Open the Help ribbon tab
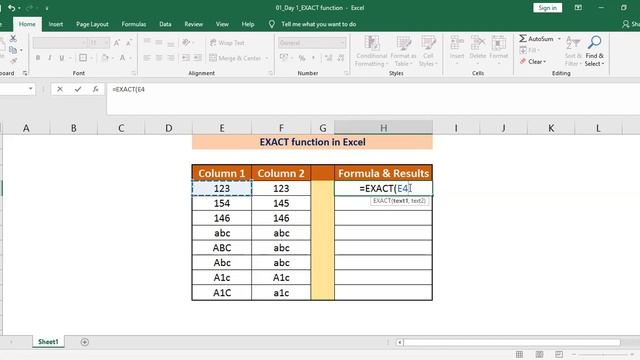640x360 pixels. [x=248, y=24]
